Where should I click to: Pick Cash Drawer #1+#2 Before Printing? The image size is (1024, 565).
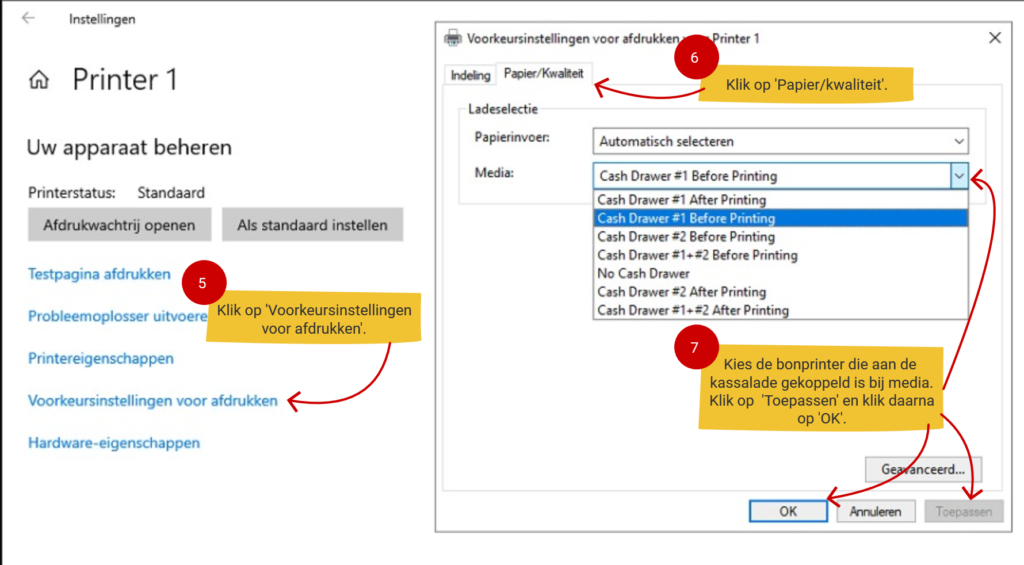click(x=697, y=255)
